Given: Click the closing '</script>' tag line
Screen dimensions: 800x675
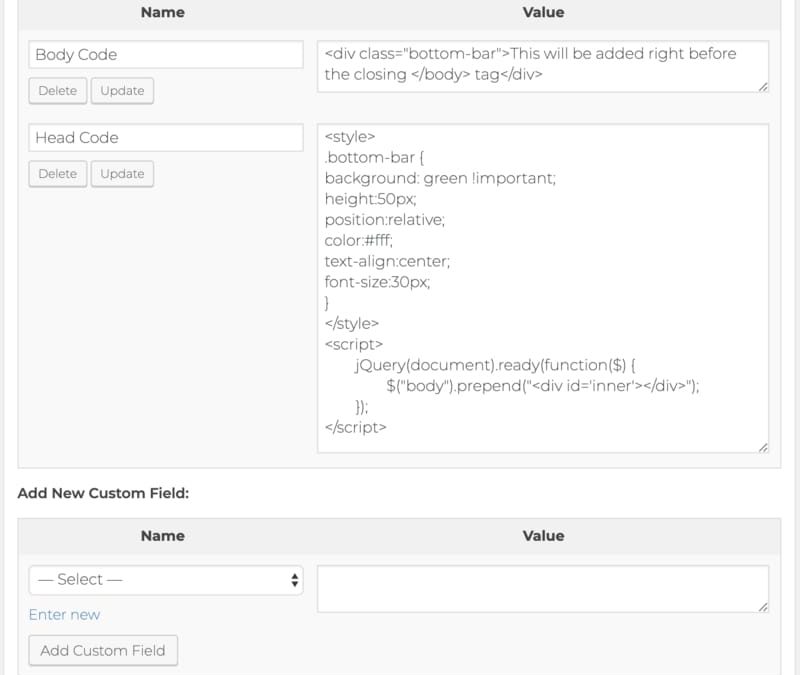Looking at the screenshot, I should (x=356, y=428).
